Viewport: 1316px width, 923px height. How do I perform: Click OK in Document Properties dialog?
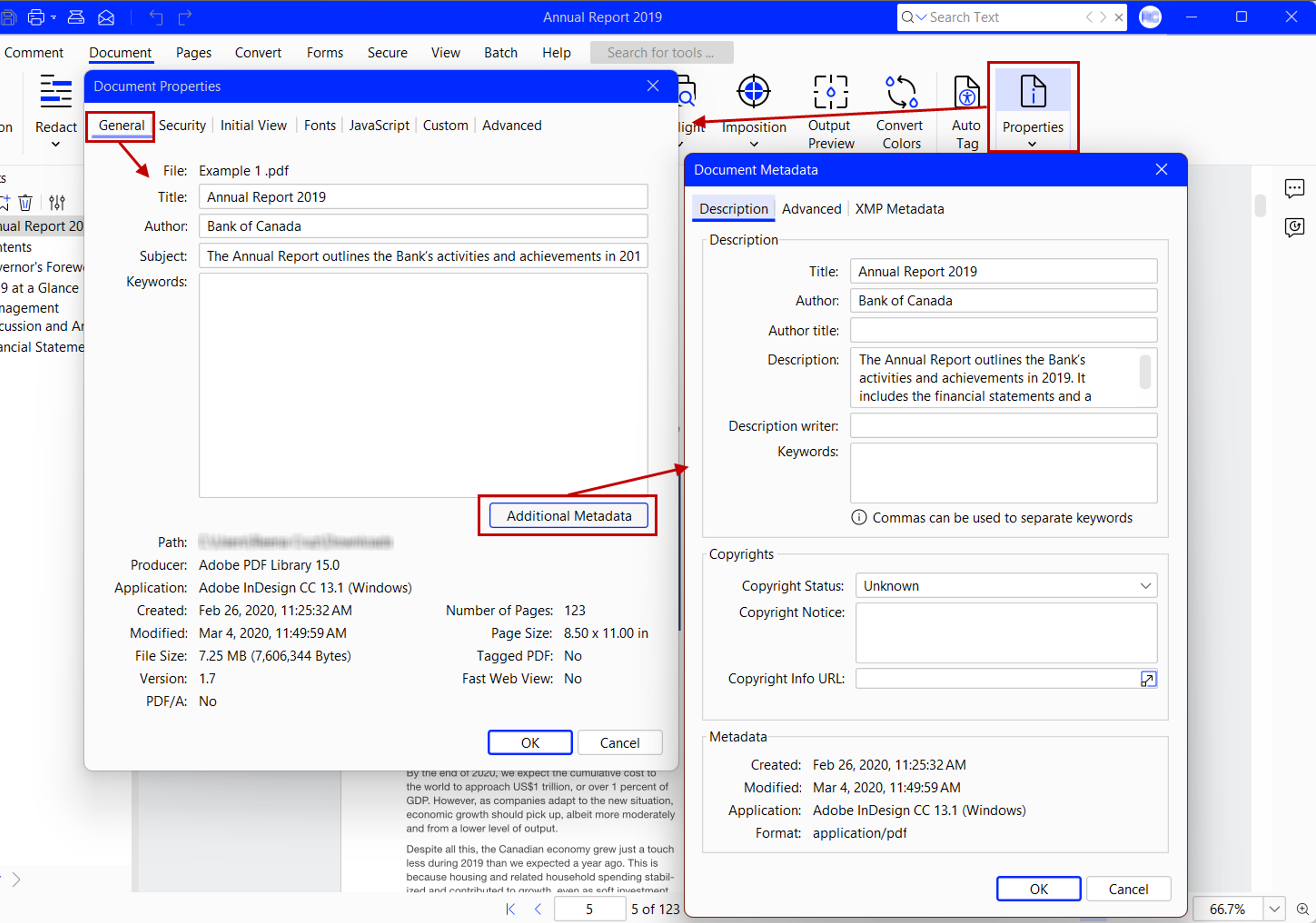click(x=529, y=742)
